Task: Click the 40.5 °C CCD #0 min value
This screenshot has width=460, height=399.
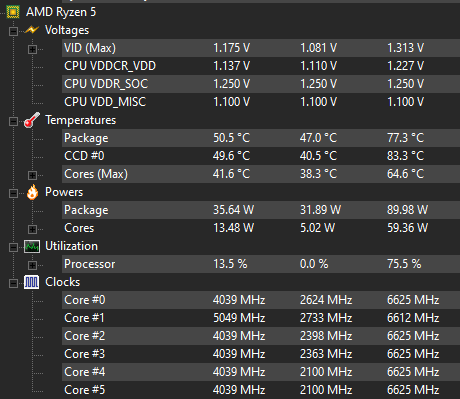Action: (318, 156)
